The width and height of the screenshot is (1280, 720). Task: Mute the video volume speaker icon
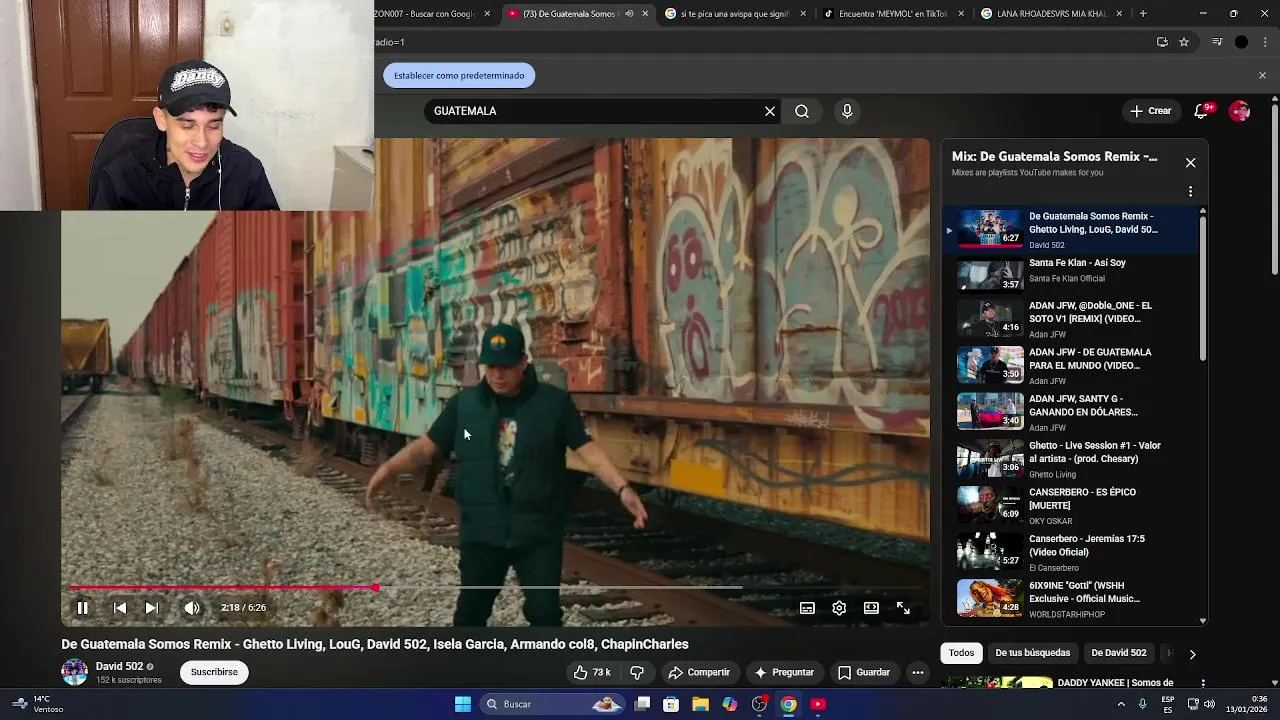pos(192,608)
